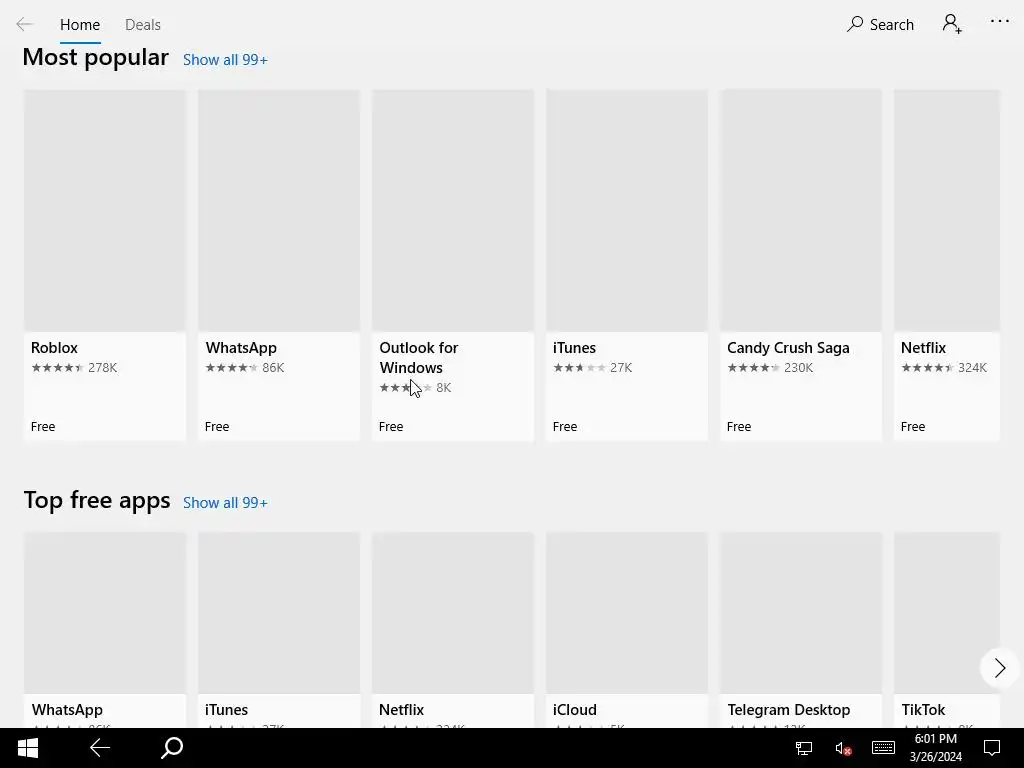This screenshot has height=768, width=1024.
Task: Open Candy Crush Saga thumbnail
Action: (801, 210)
